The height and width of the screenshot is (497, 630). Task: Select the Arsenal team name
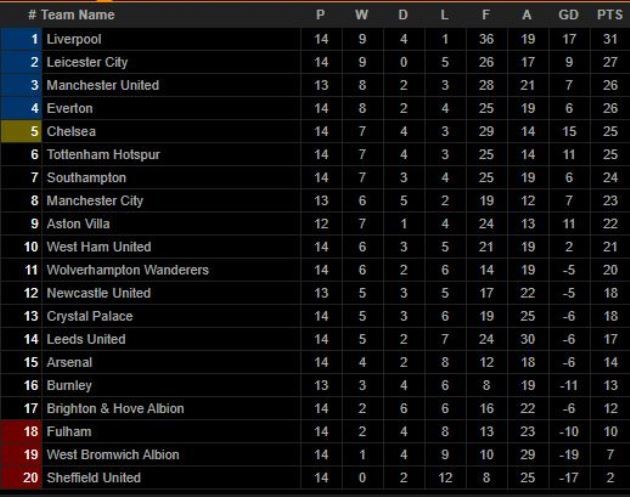coord(69,362)
